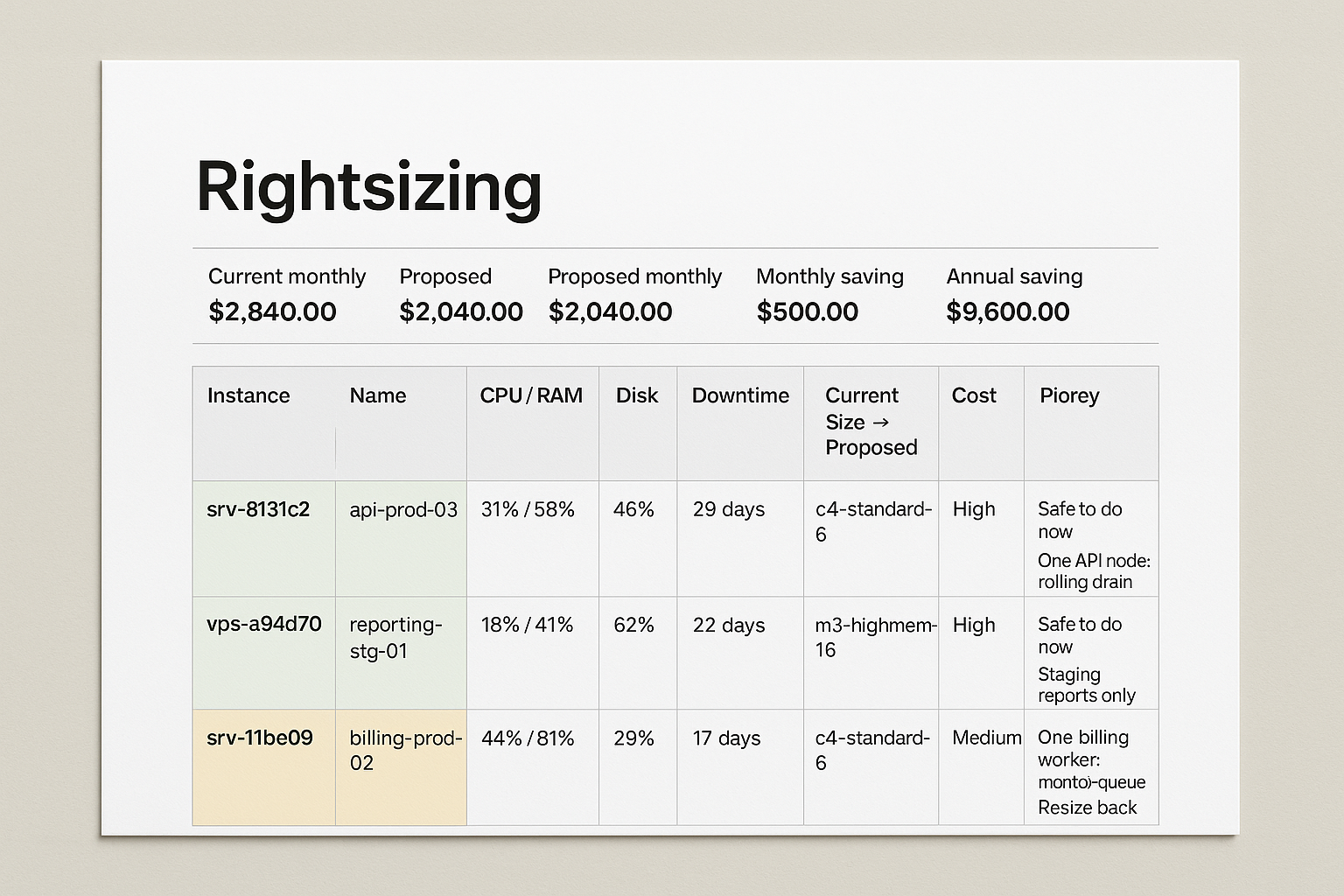Click the Proposed monthly label
Screen dimensions: 1344x896
pos(634,276)
